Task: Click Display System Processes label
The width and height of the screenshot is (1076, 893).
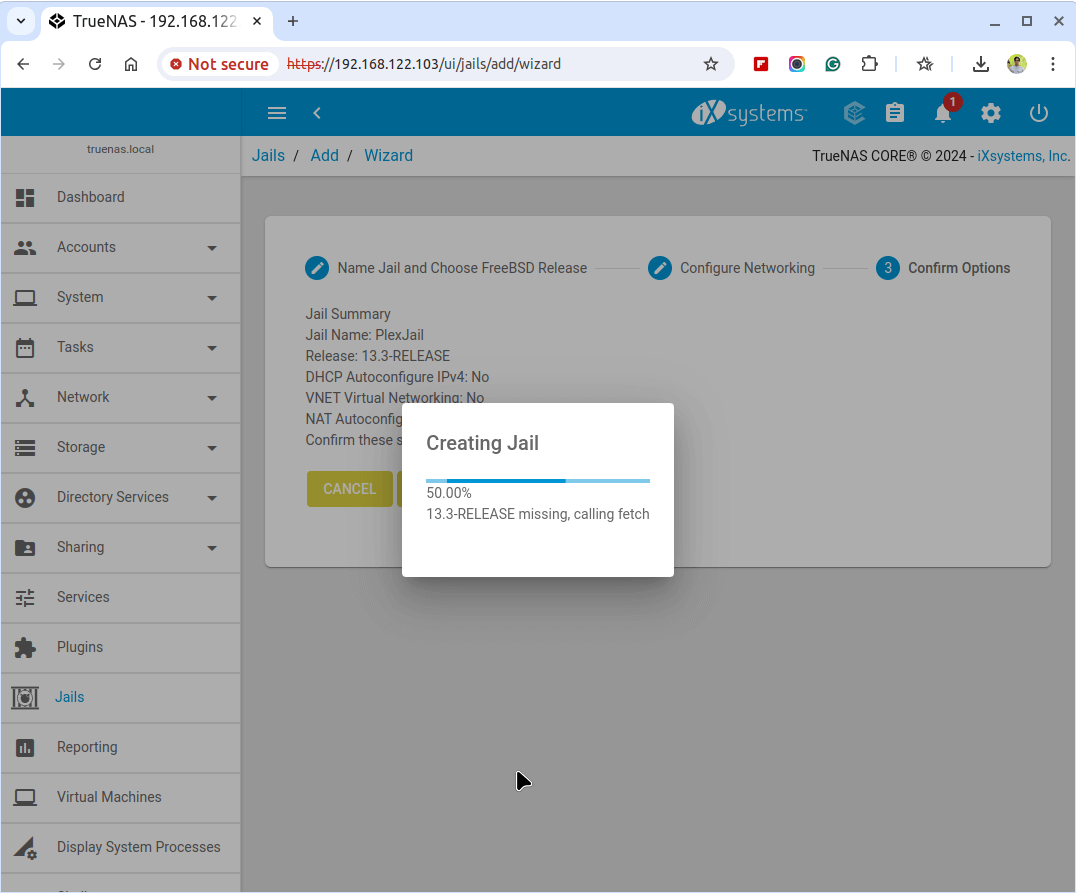Action: pyautogui.click(x=139, y=848)
